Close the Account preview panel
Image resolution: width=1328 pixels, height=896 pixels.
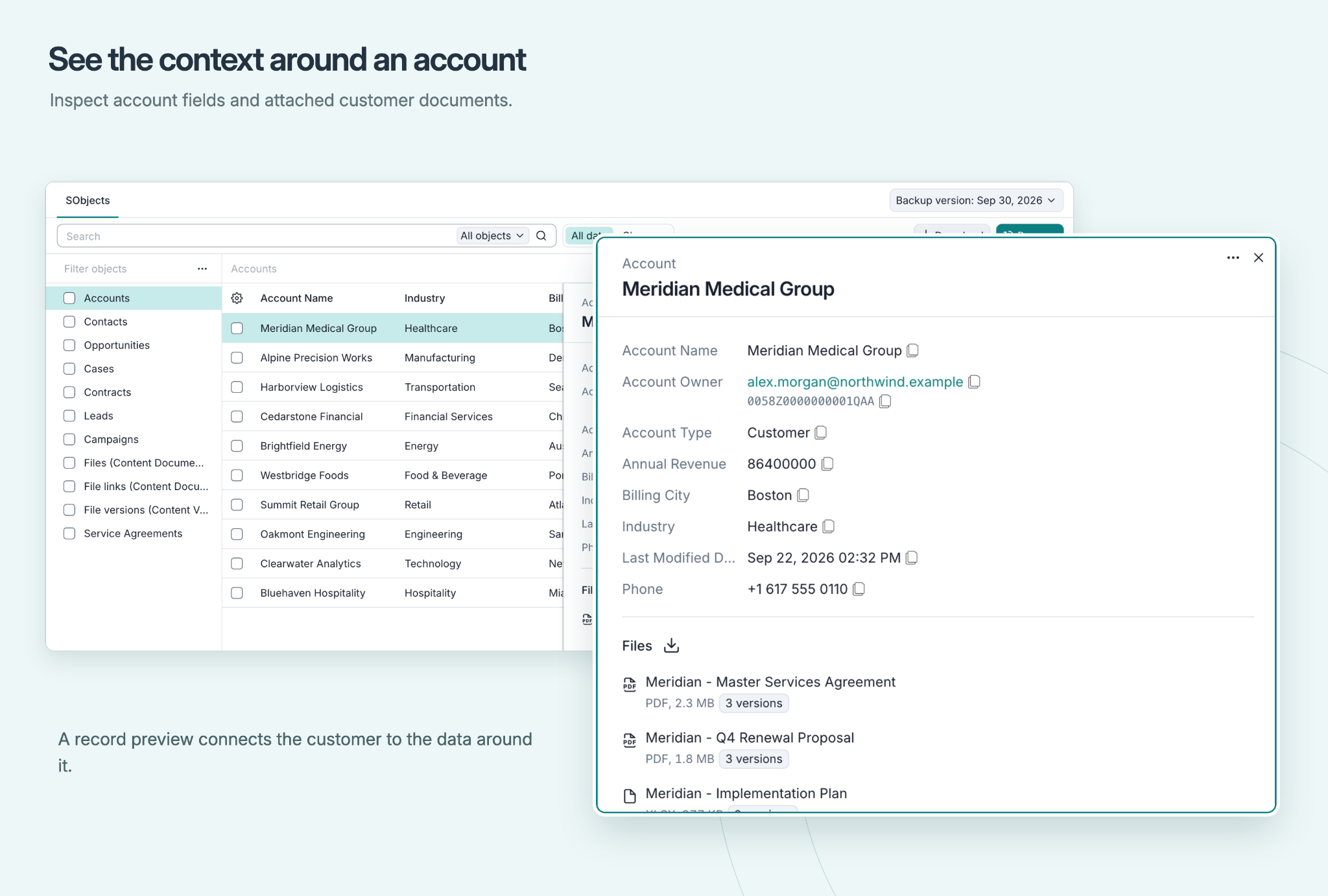(1259, 257)
